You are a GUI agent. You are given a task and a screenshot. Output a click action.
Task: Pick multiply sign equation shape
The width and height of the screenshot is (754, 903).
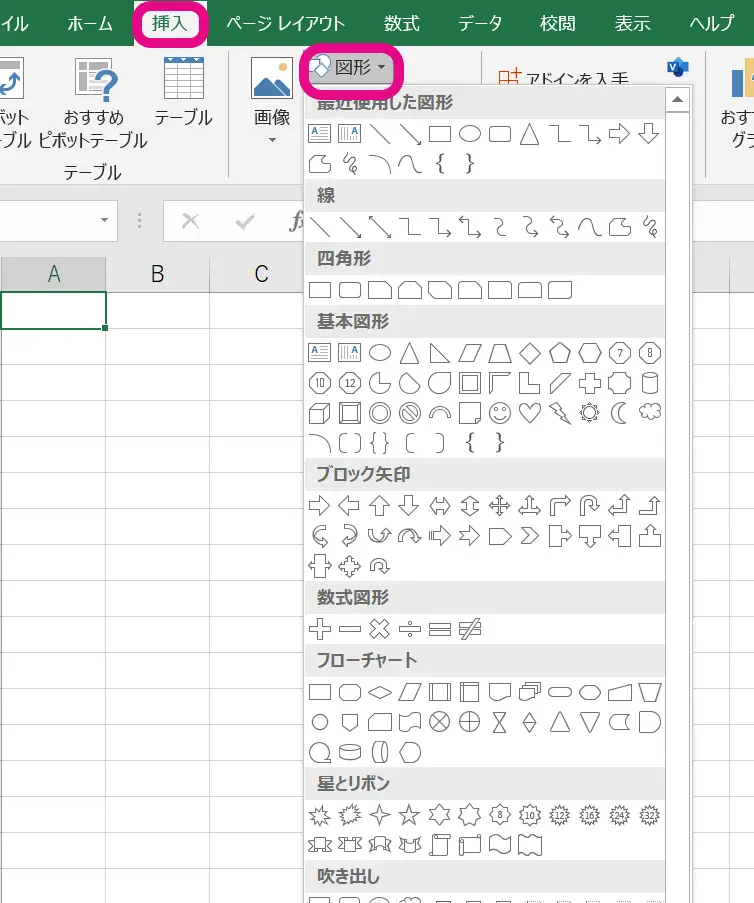pos(380,629)
